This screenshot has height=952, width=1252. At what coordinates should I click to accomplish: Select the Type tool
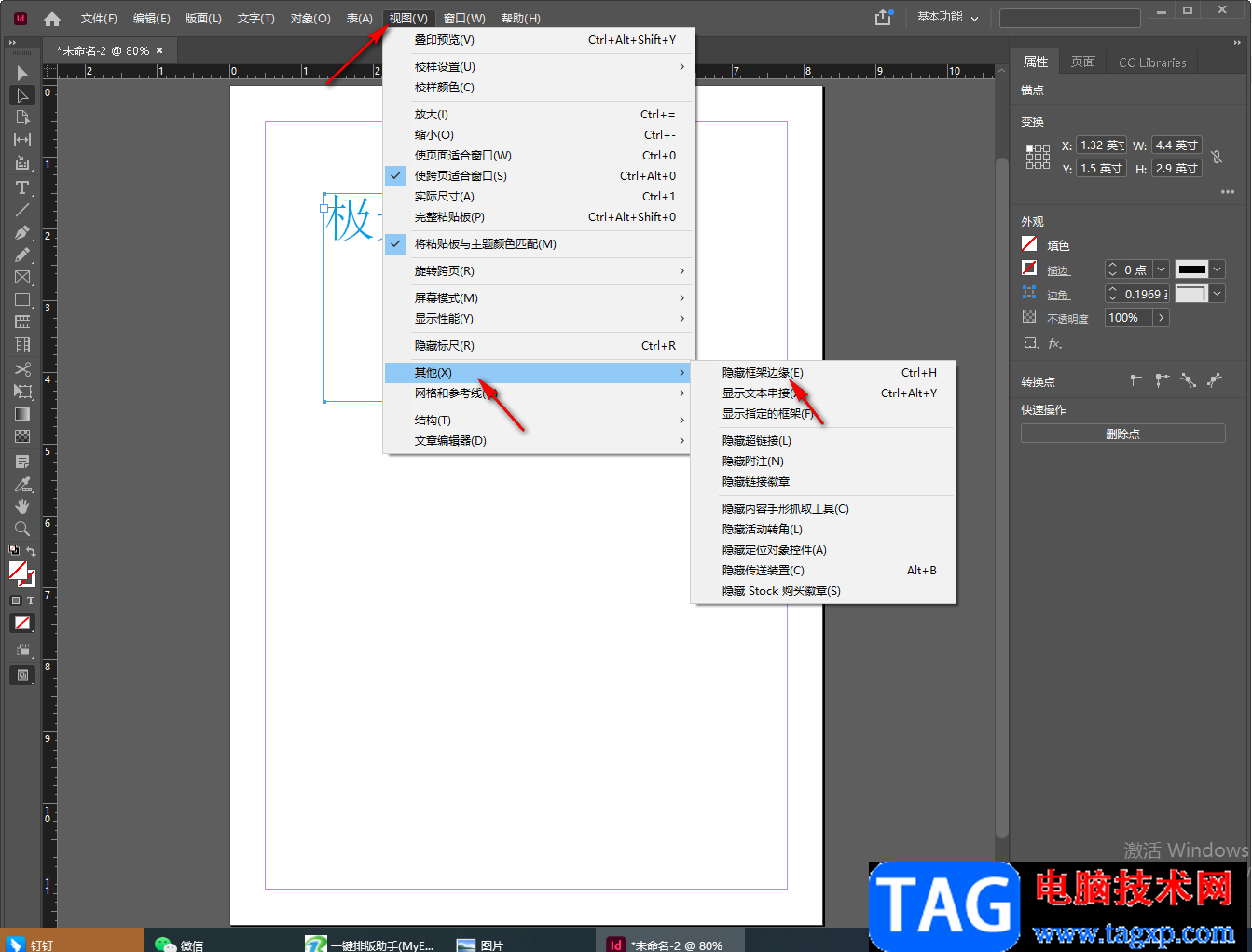[22, 187]
